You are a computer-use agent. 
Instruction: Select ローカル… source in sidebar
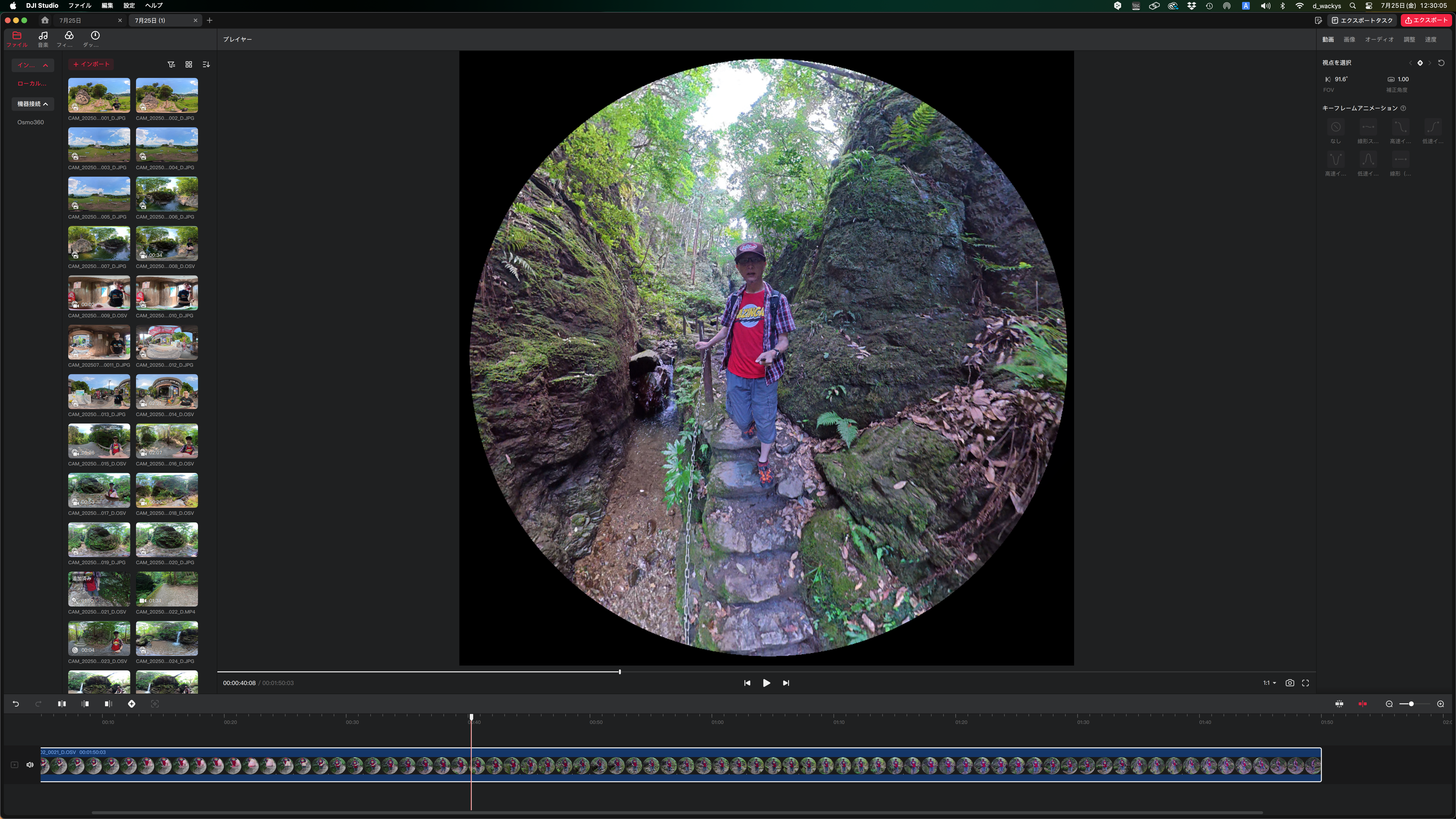tap(32, 84)
